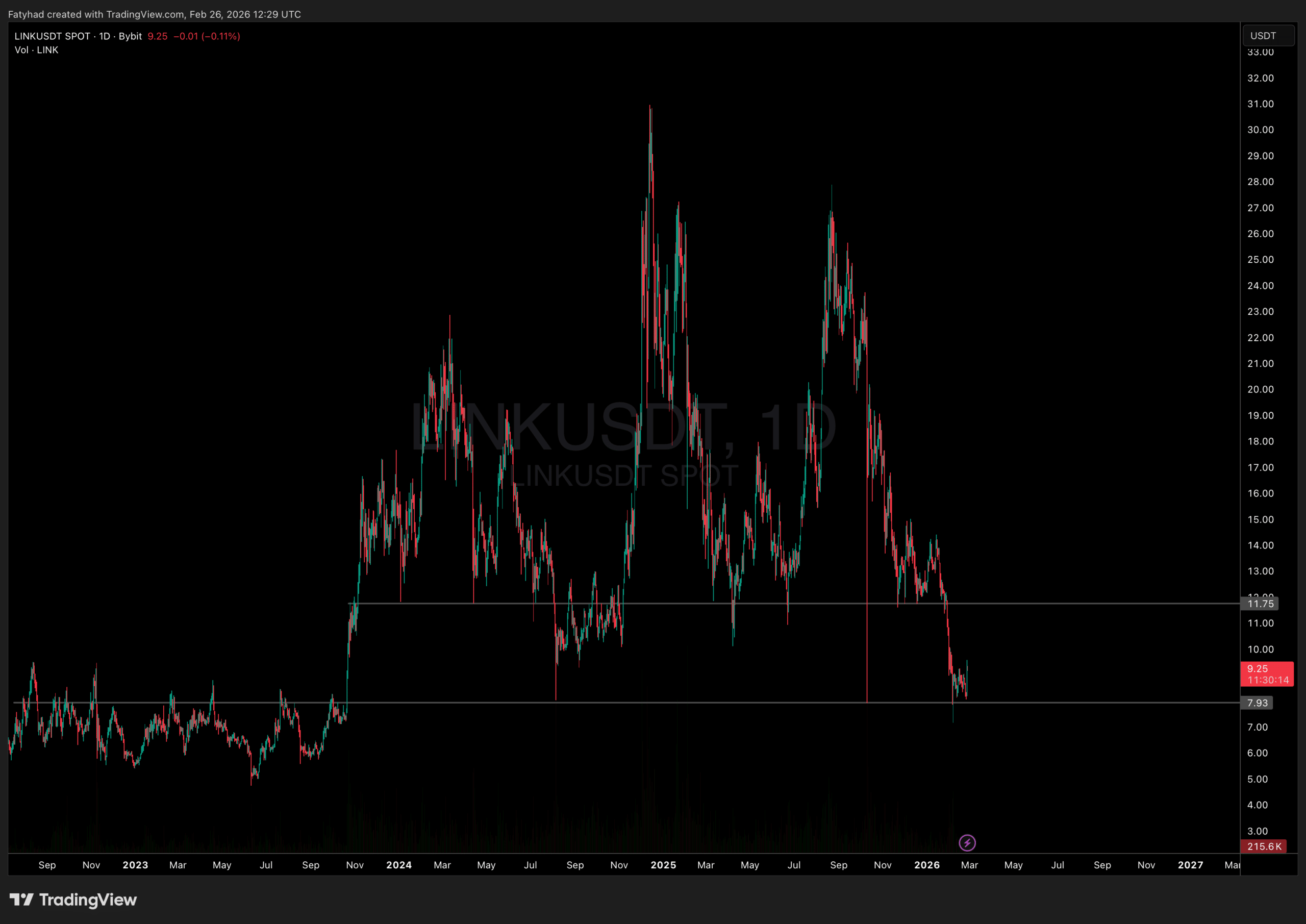Click the Nov label on the time axis
The width and height of the screenshot is (1306, 924).
coord(92,865)
